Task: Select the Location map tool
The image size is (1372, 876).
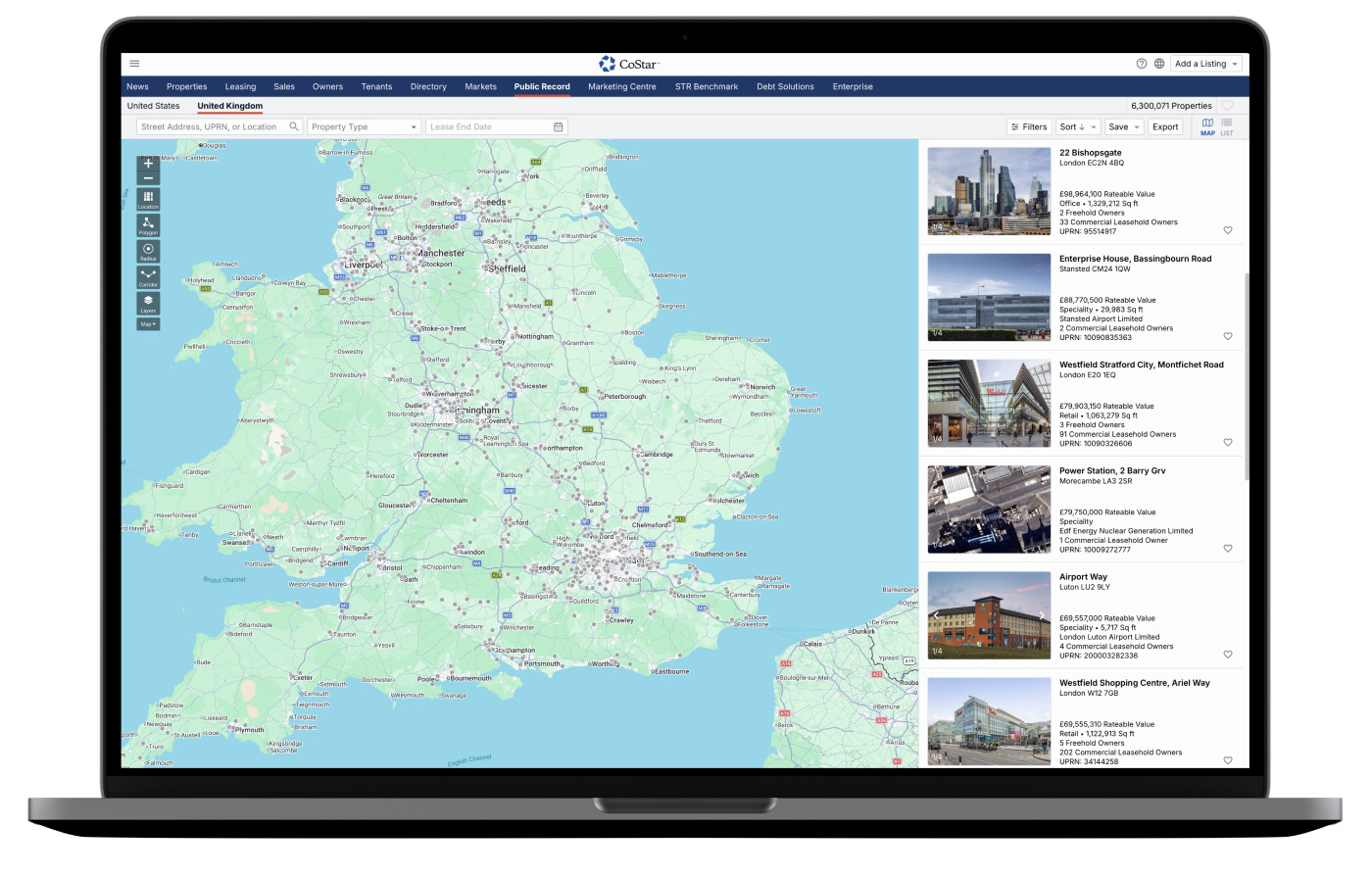Action: pos(148,199)
